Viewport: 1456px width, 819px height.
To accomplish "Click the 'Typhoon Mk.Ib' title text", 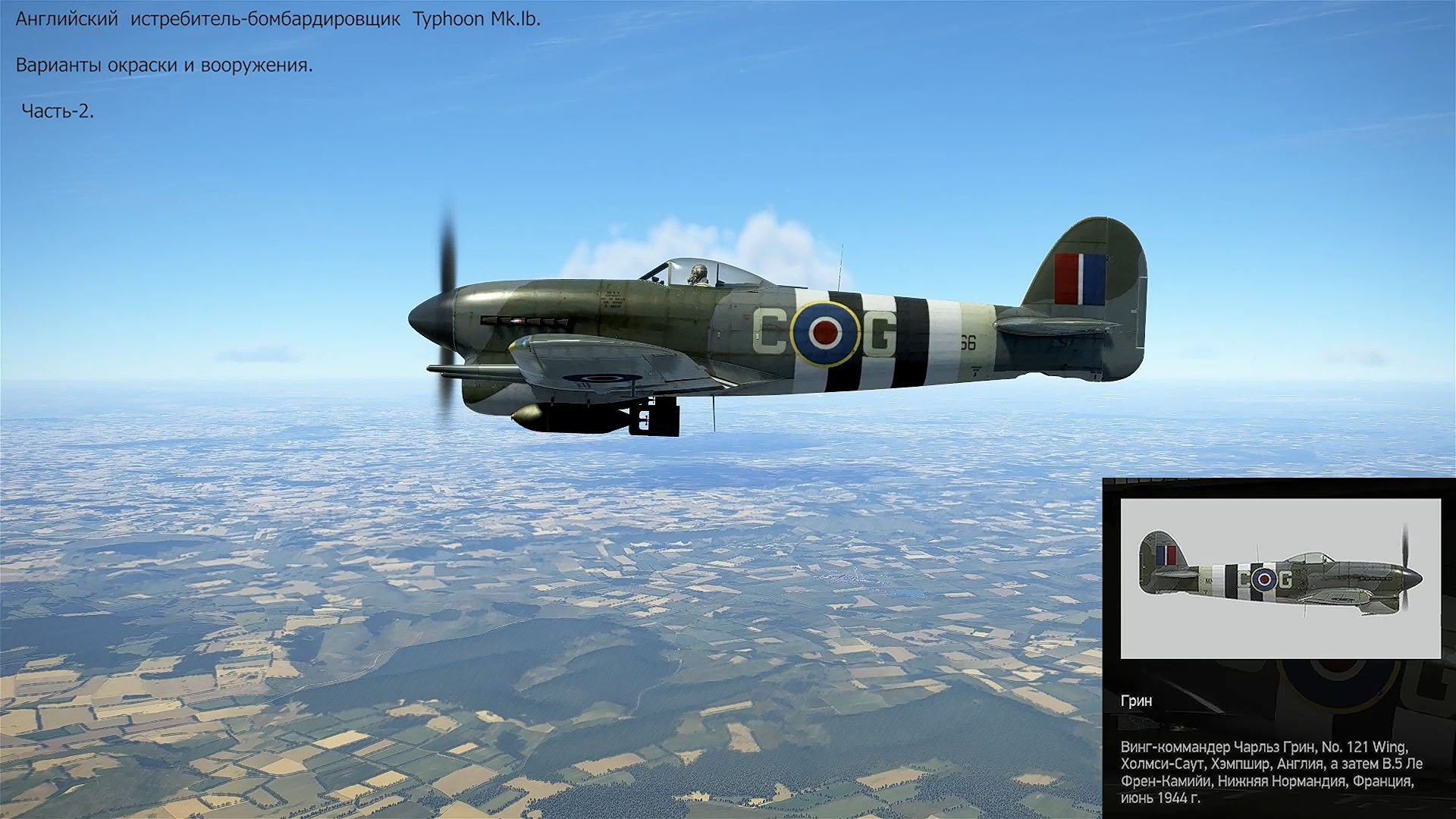I will (476, 20).
